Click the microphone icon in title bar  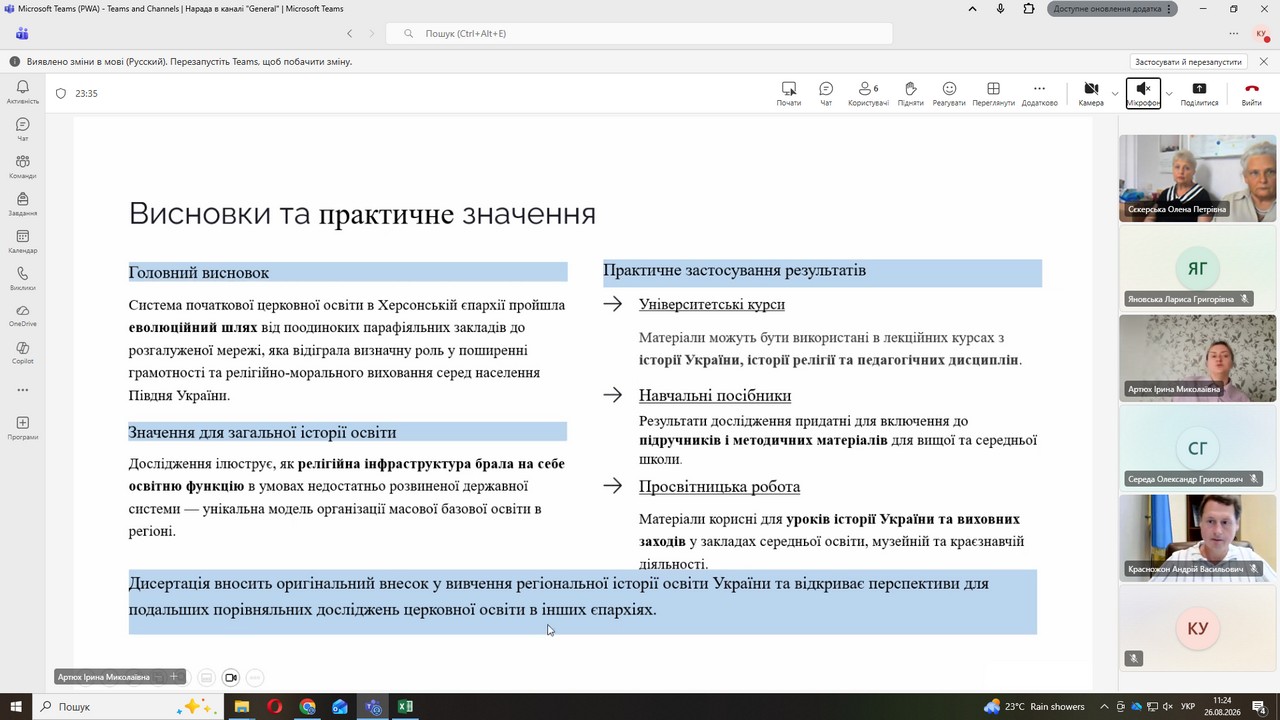1000,9
